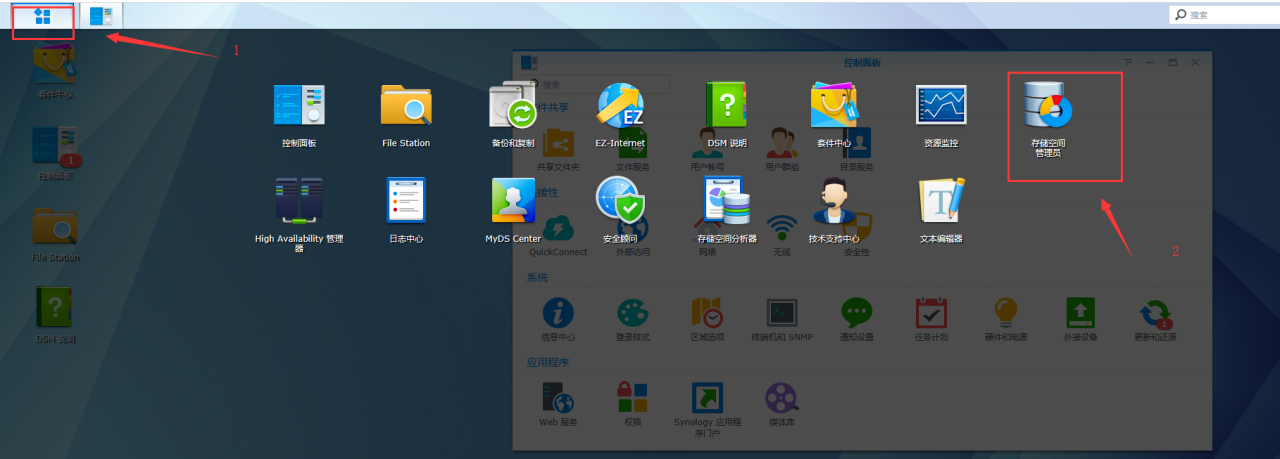This screenshot has width=1280, height=459.
Task: Switch to Control Panel taskbar button
Action: pyautogui.click(x=101, y=15)
